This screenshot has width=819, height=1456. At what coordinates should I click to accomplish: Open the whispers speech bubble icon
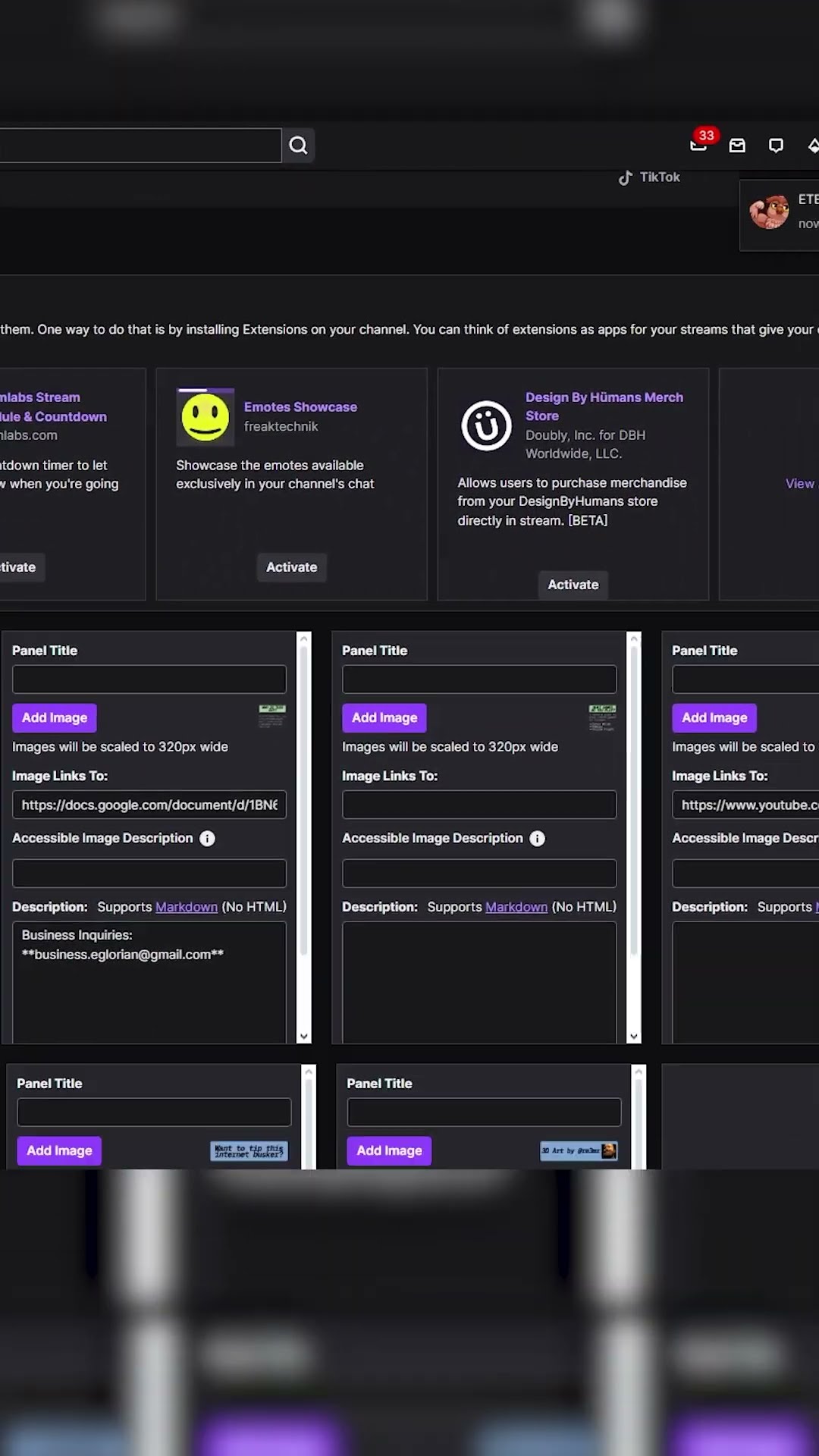[x=776, y=146]
